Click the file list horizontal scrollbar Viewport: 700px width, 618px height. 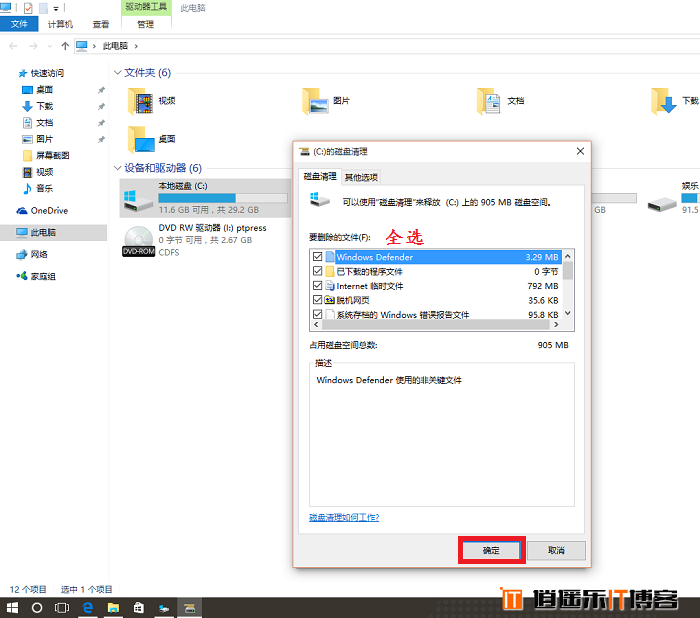435,325
